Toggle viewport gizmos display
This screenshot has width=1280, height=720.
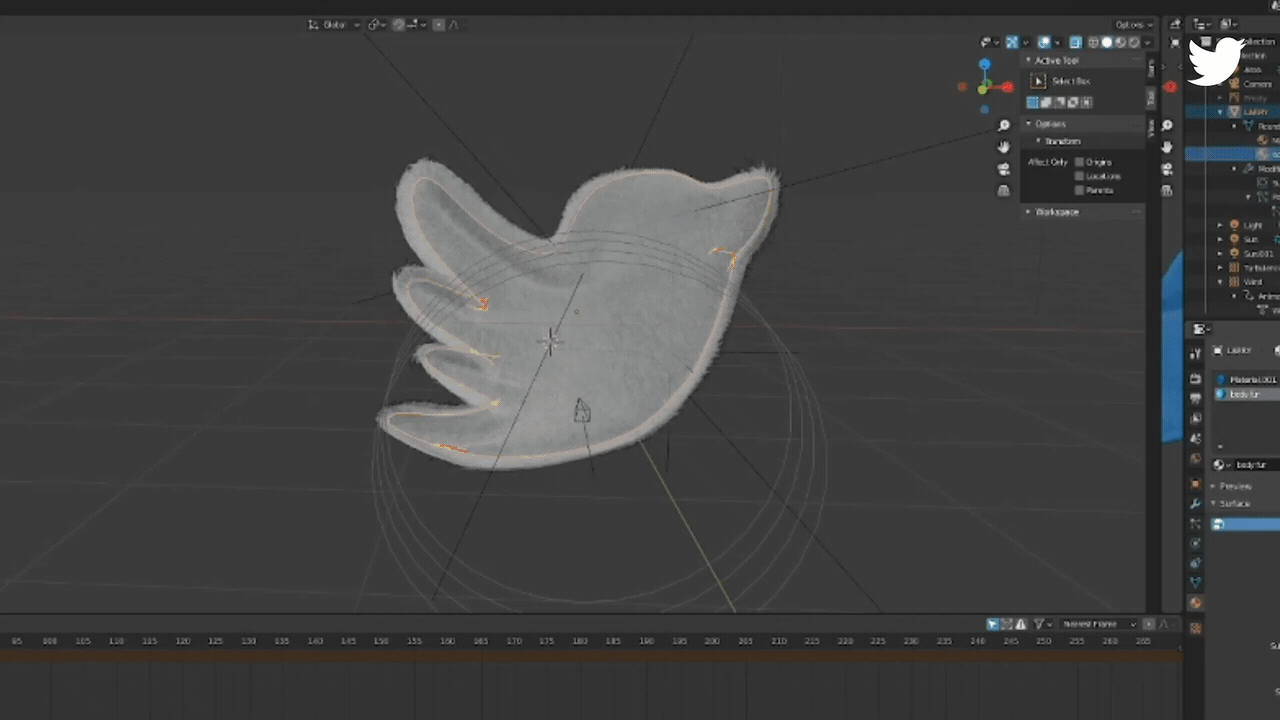1012,42
